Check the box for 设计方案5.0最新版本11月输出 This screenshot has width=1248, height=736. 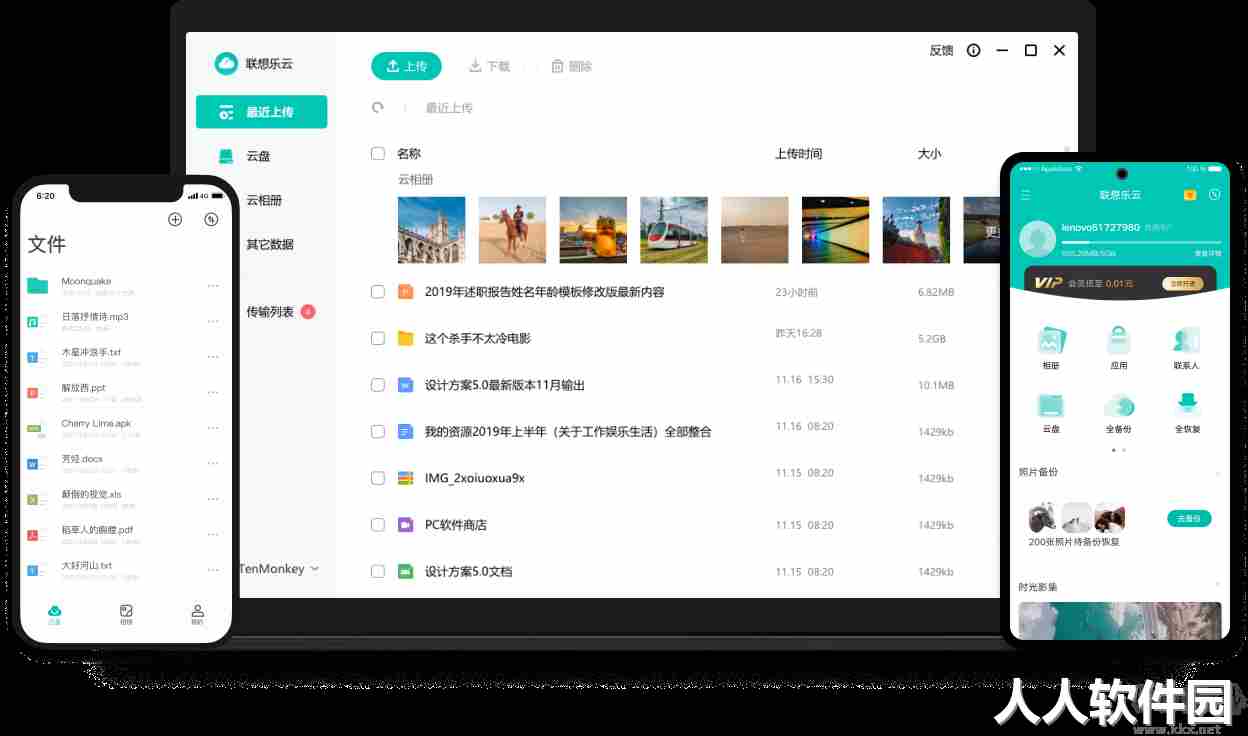(378, 385)
